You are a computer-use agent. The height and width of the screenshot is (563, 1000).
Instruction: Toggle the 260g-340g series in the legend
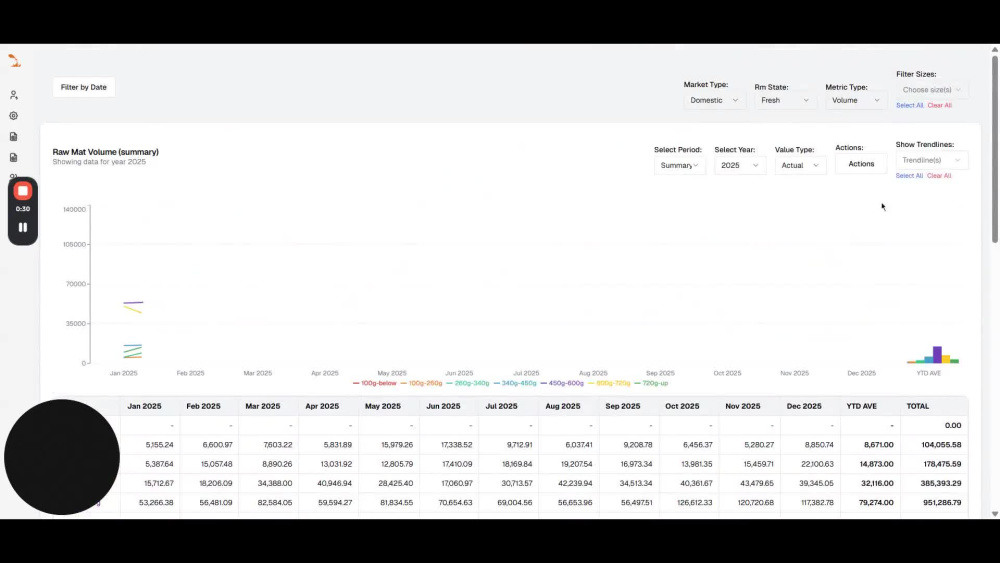pyautogui.click(x=468, y=383)
